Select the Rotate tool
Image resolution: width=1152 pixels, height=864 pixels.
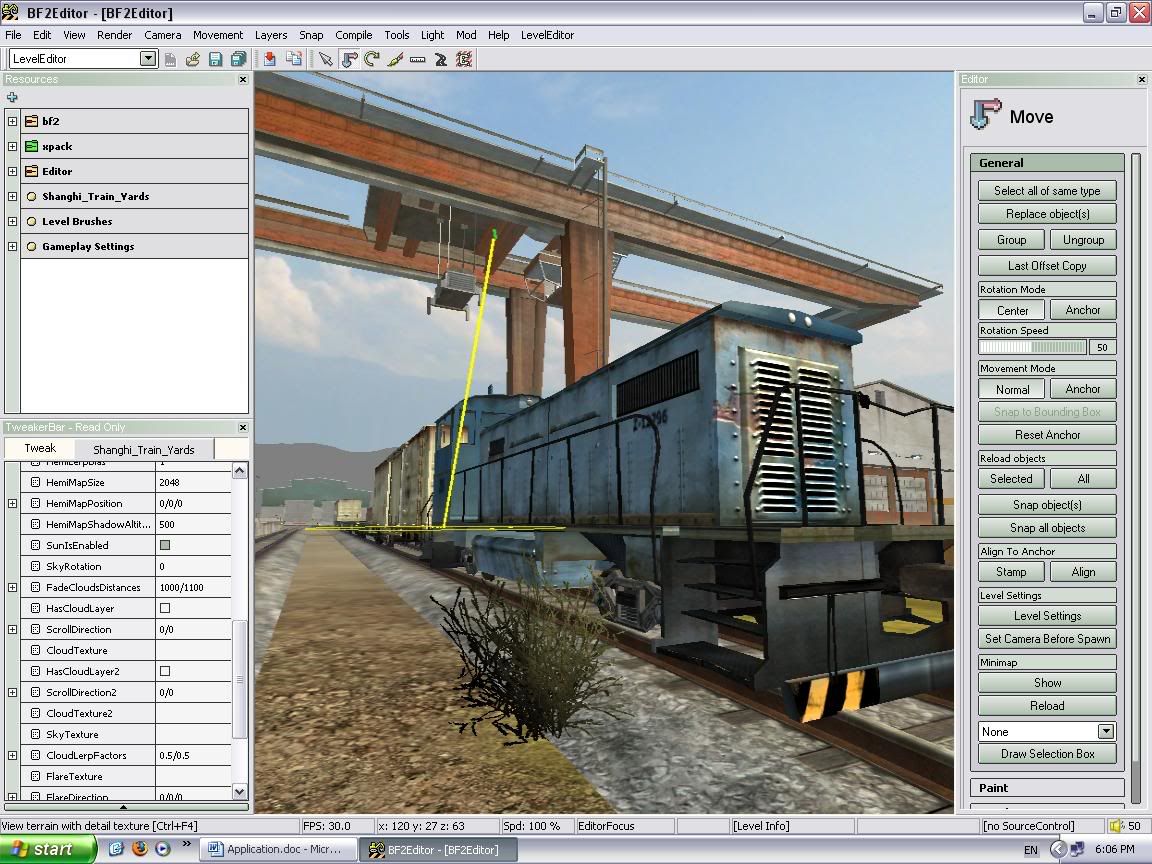coord(372,60)
